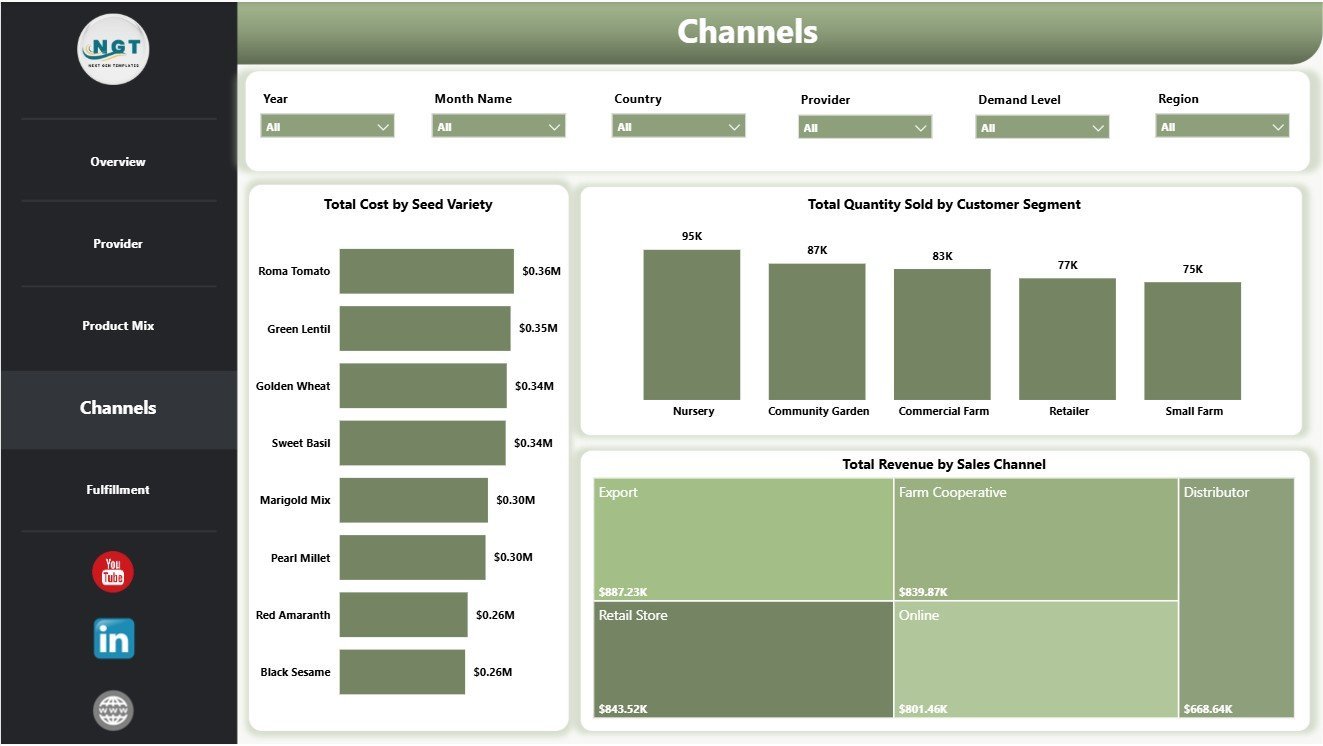Select the Retail Store treemap tile

[743, 659]
